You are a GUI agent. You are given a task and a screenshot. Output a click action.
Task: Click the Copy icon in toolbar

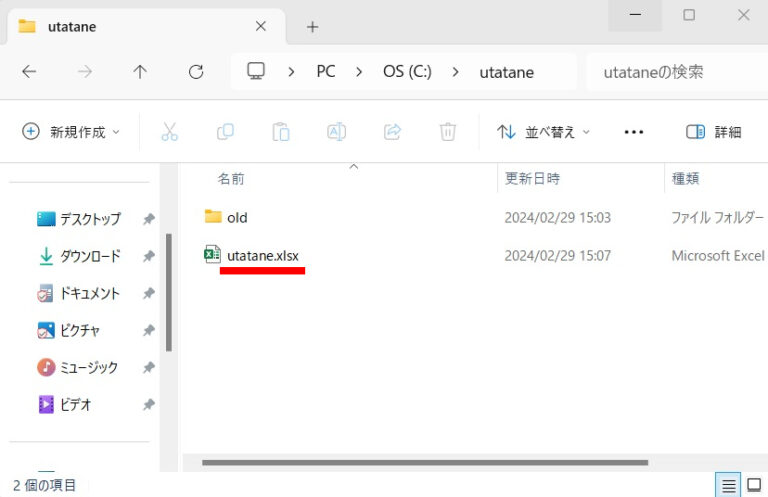[225, 132]
